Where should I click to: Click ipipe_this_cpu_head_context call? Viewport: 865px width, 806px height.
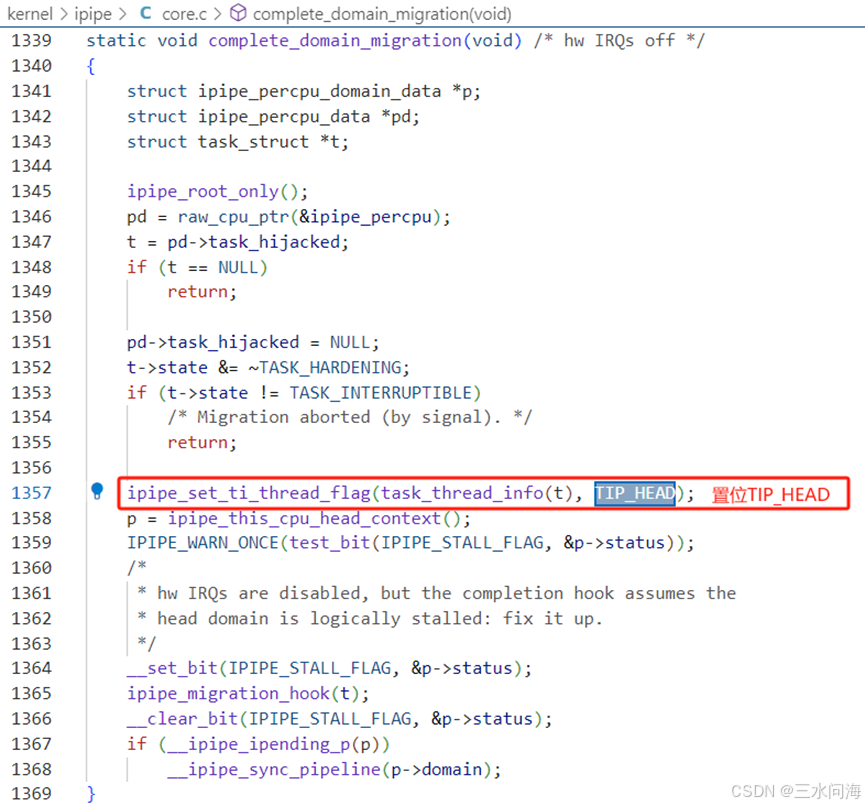click(x=305, y=519)
